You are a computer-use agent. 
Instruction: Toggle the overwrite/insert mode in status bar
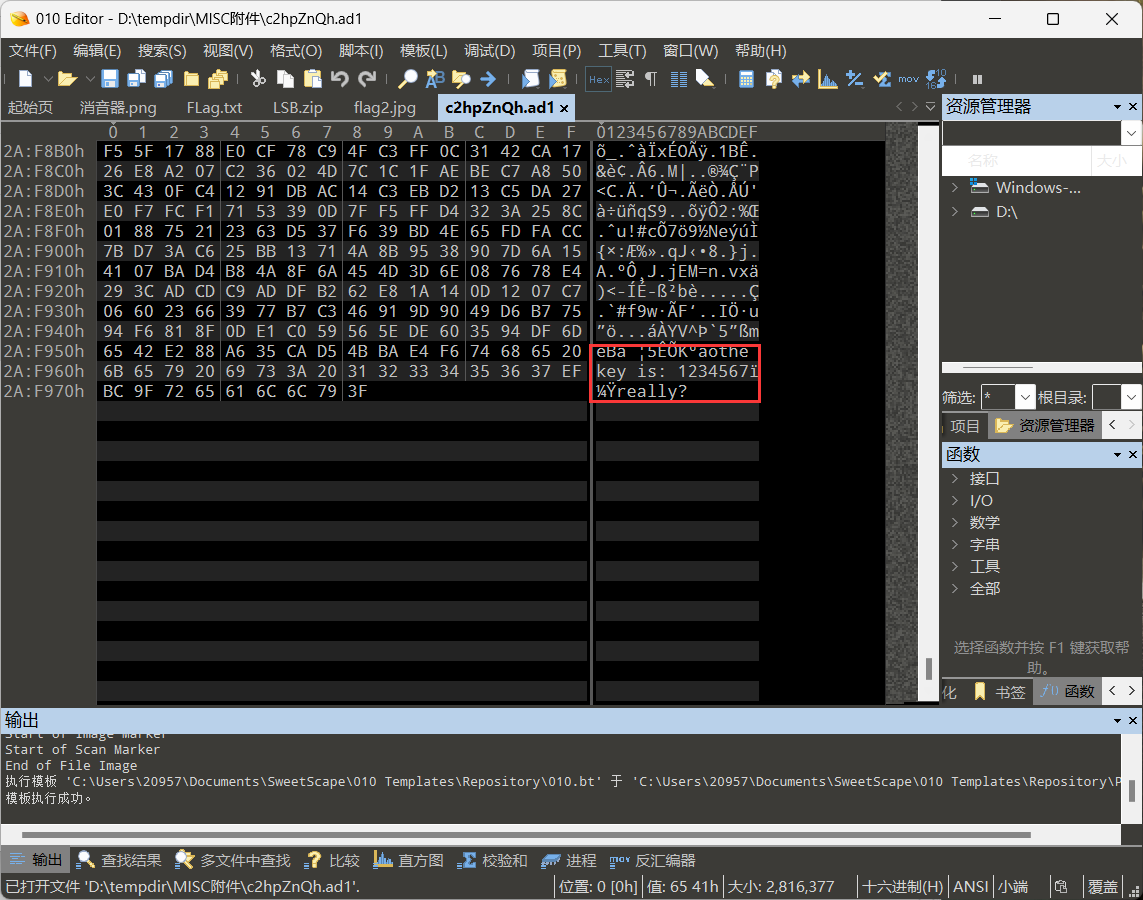1103,886
